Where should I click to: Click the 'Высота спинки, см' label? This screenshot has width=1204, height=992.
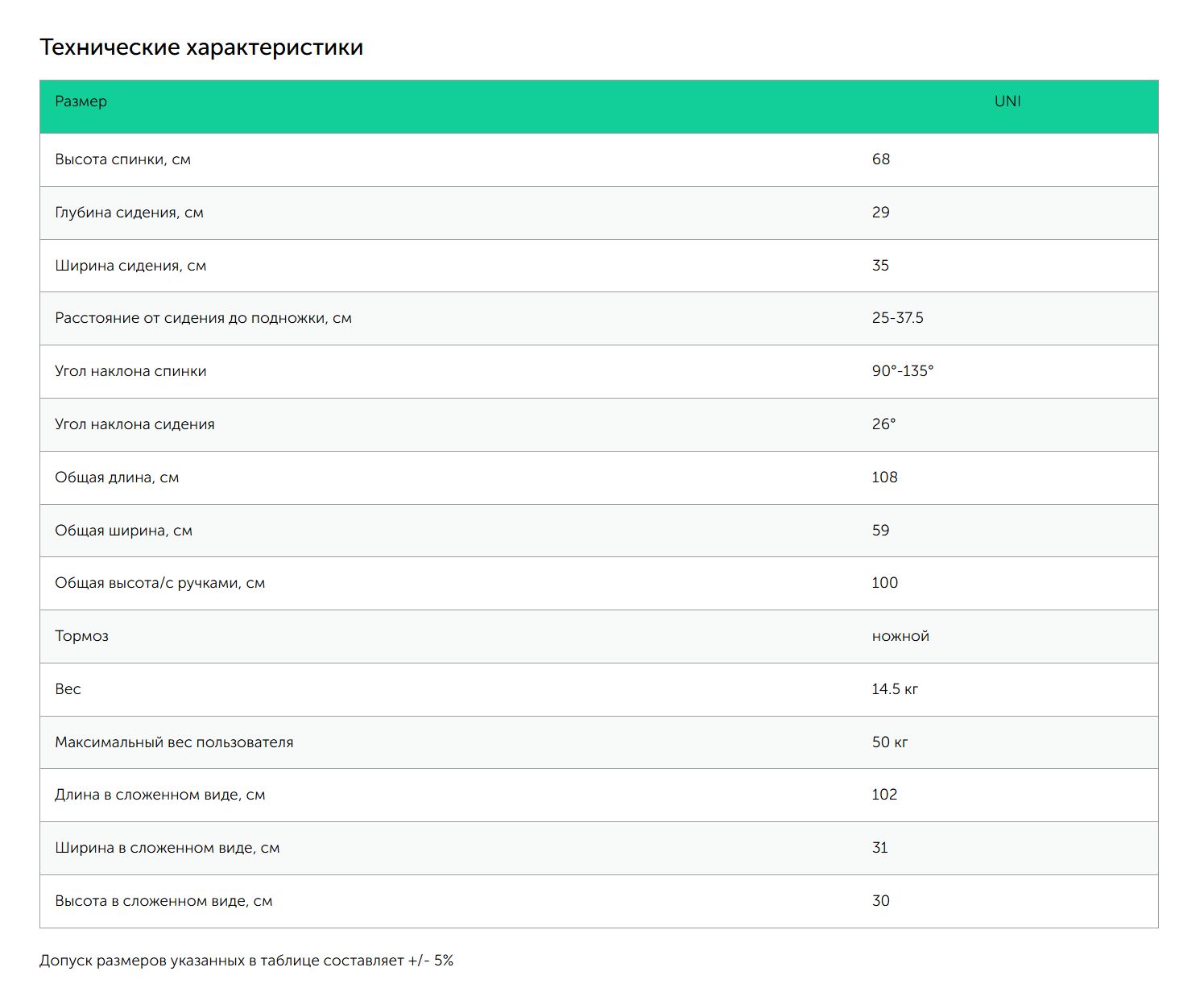[122, 159]
